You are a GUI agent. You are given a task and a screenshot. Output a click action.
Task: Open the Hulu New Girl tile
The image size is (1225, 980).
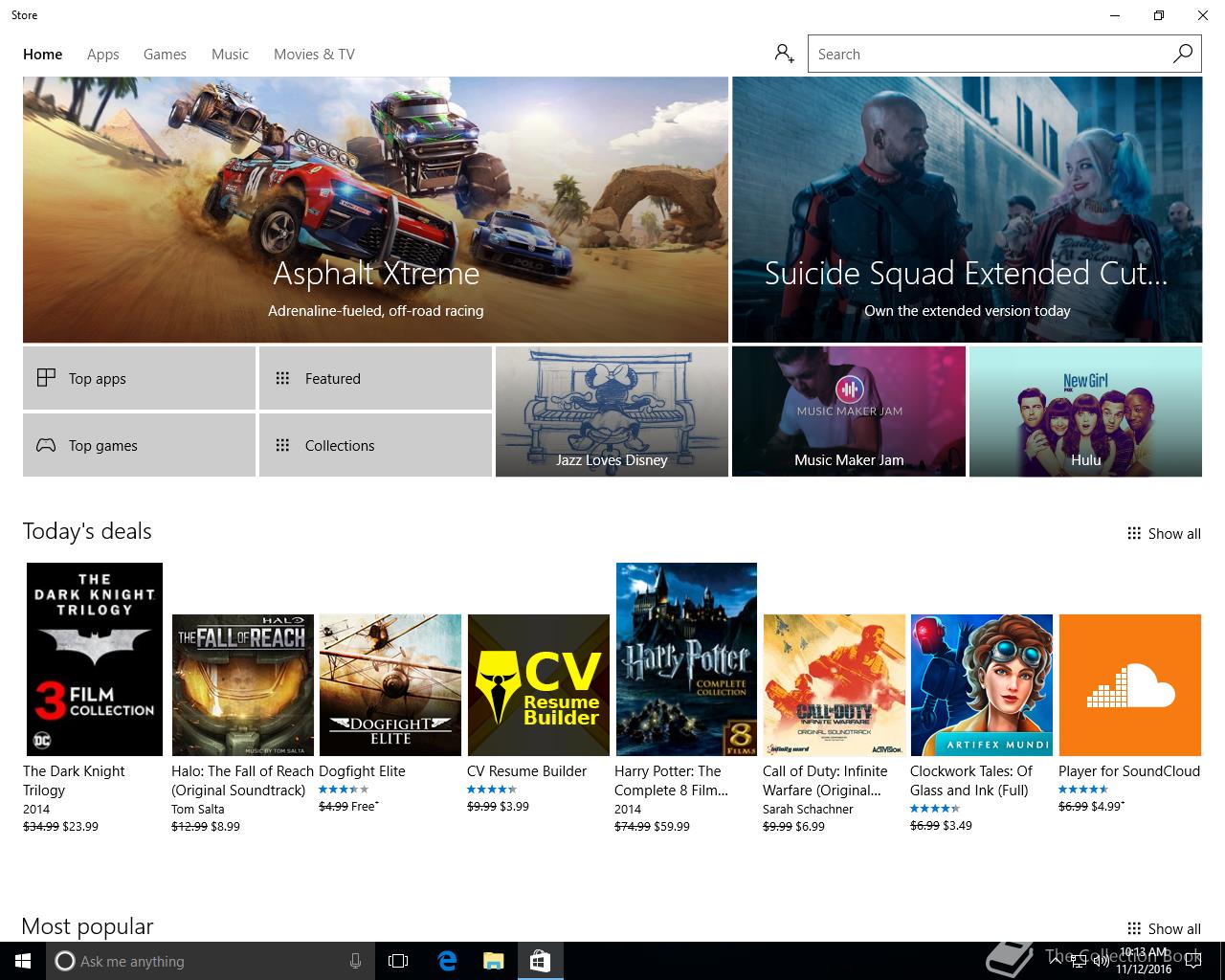(1085, 412)
